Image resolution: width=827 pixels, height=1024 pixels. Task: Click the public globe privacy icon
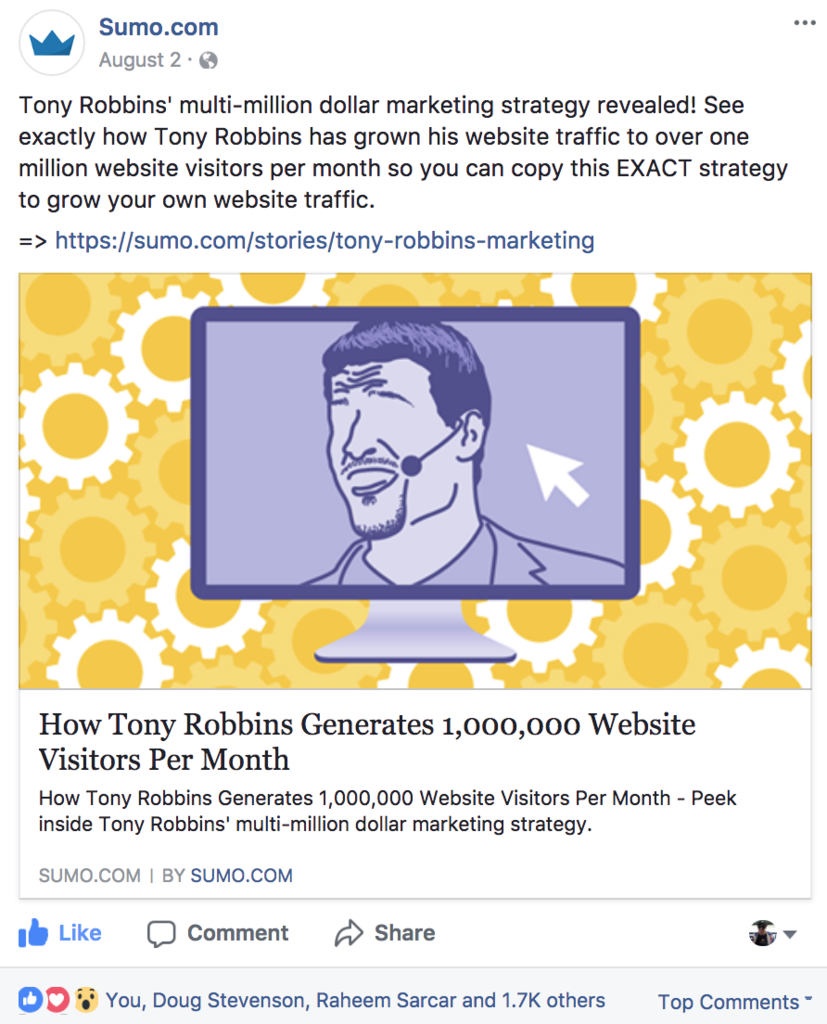pos(208,61)
